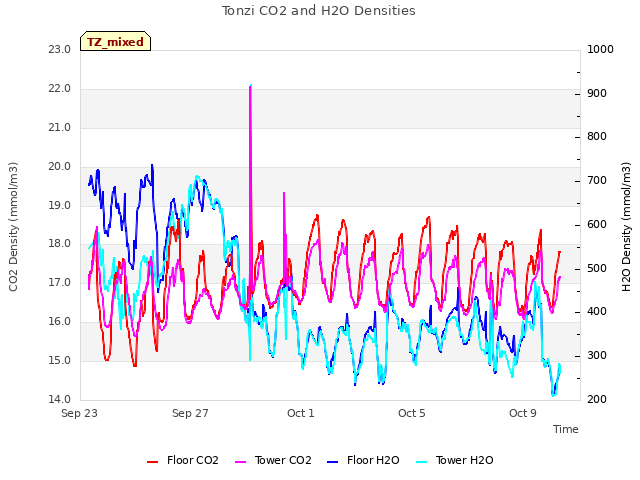Click the tall magenta spike peak near 22
Image resolution: width=640 pixels, height=480 pixels.
(x=250, y=86)
